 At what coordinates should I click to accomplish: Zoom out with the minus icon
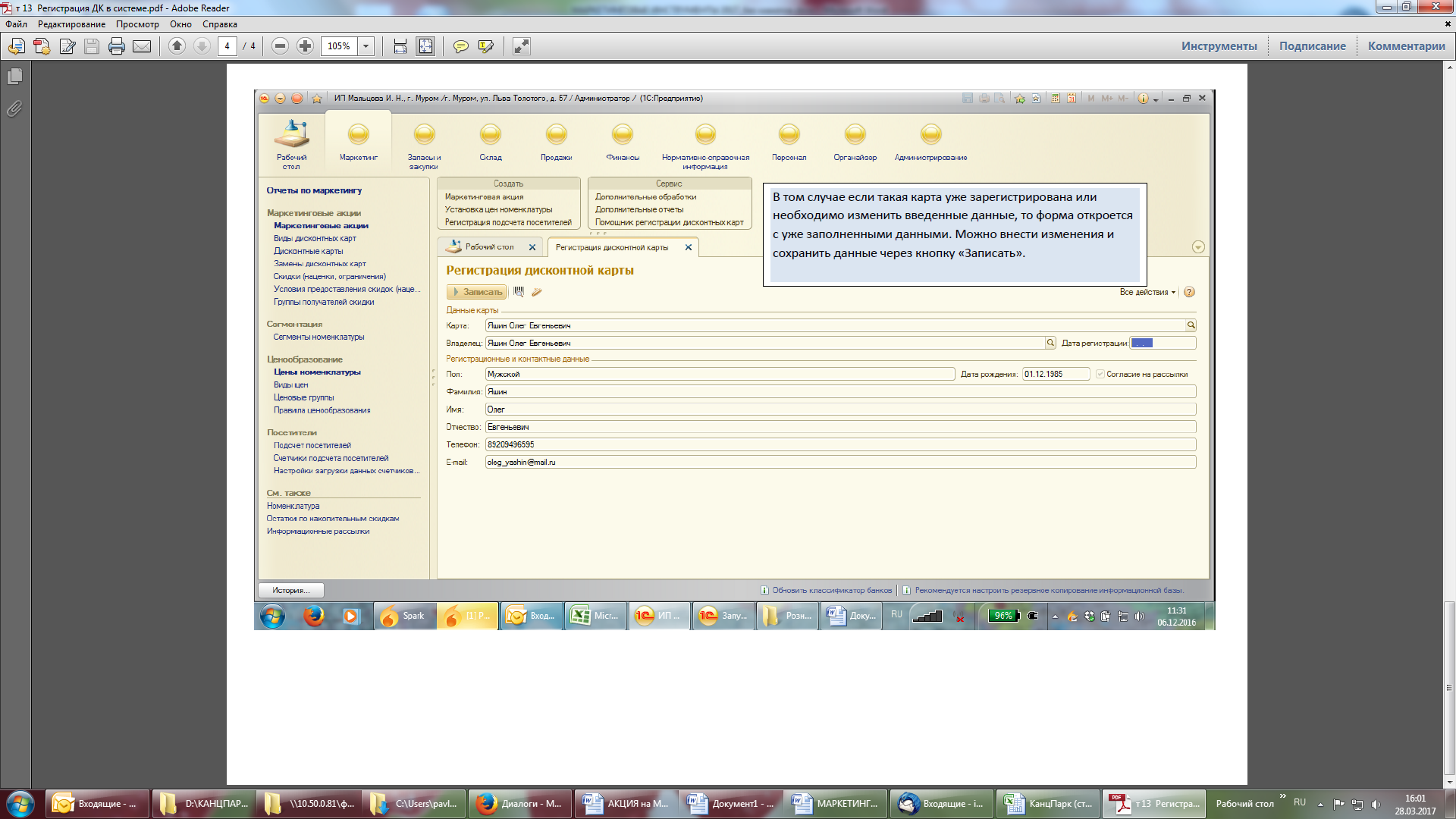[x=280, y=46]
